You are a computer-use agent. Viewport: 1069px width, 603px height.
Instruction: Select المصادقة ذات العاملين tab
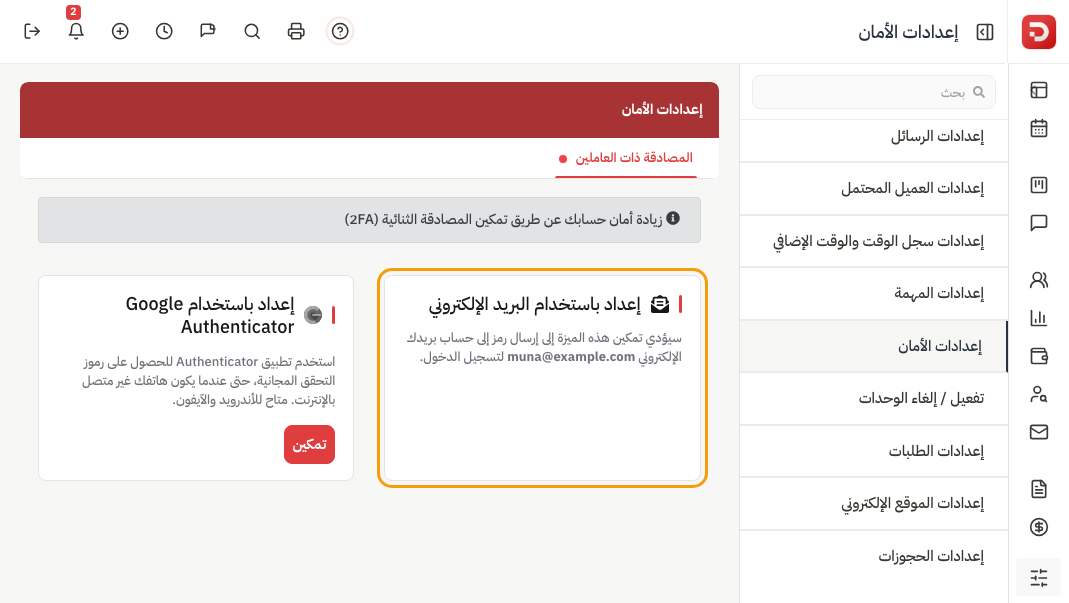click(x=626, y=158)
